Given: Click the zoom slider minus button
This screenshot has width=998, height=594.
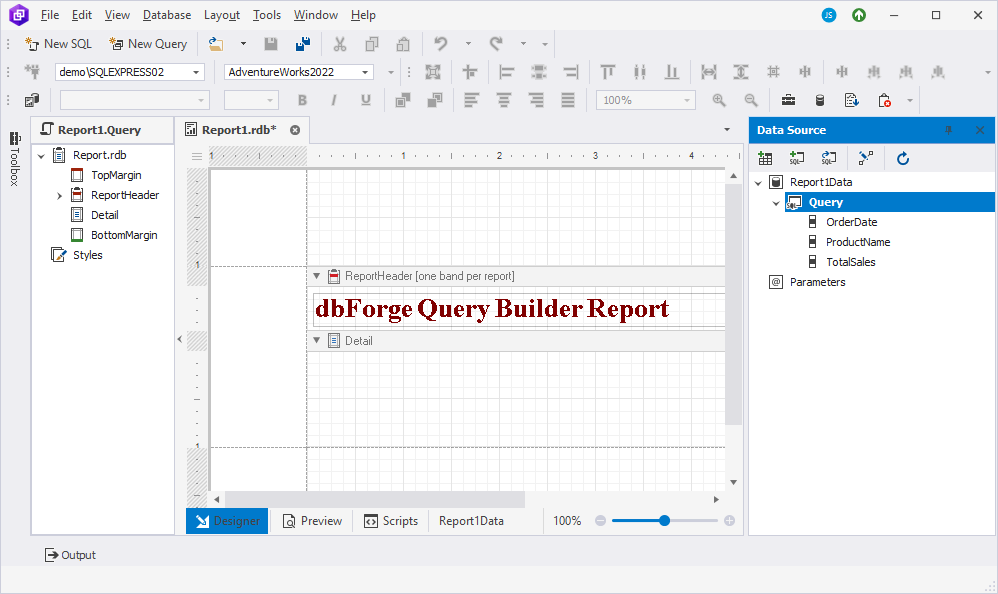Looking at the screenshot, I should [600, 521].
